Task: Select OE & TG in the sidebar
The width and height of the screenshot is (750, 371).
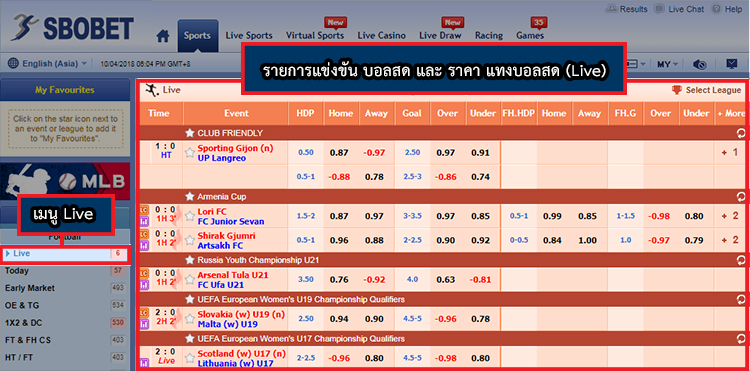Action: click(x=65, y=306)
